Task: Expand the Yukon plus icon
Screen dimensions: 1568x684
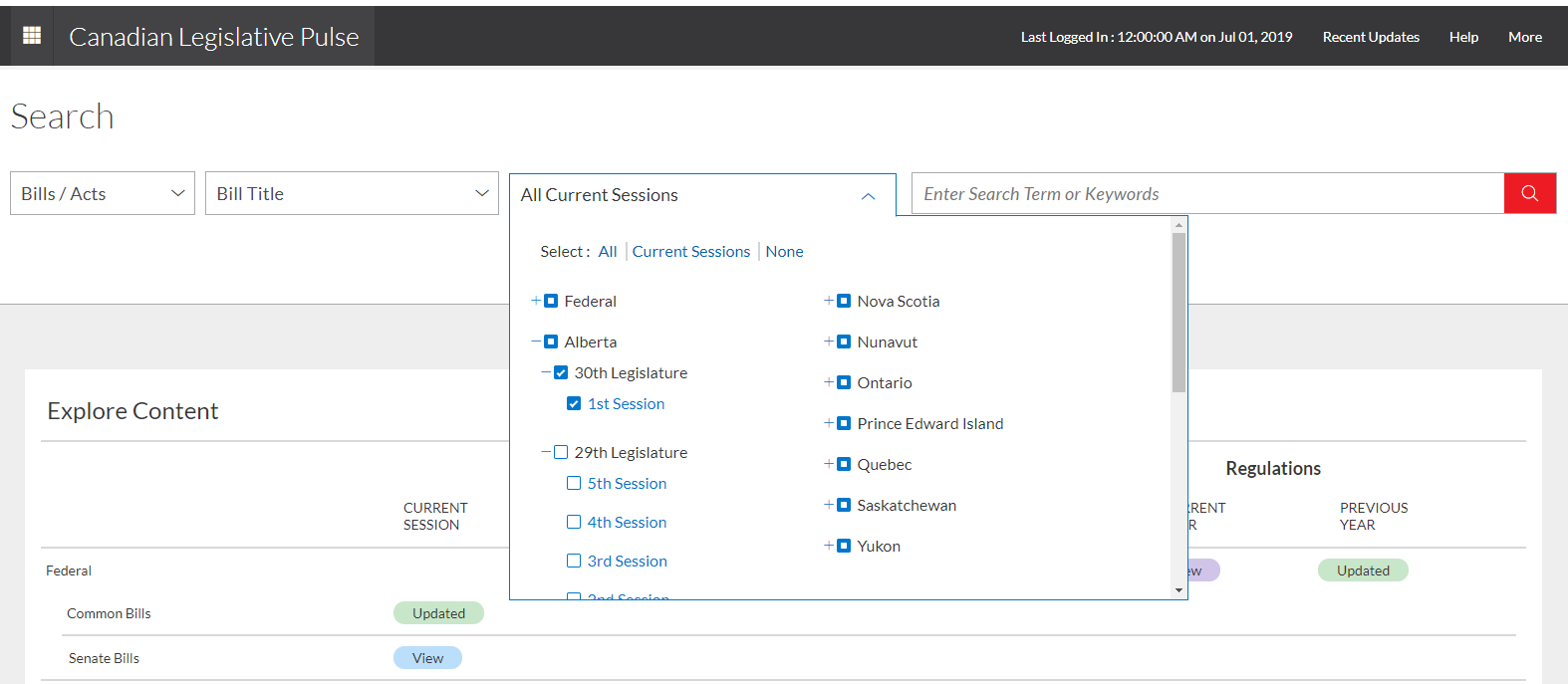Action: coord(829,546)
